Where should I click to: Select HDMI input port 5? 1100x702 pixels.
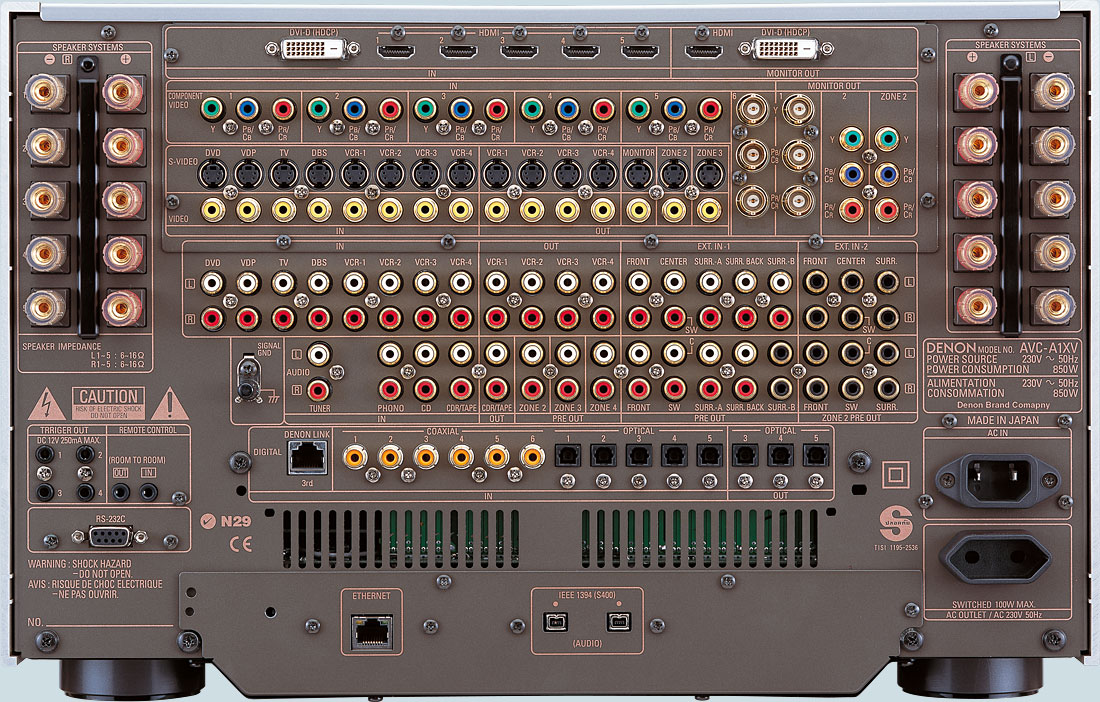click(640, 51)
